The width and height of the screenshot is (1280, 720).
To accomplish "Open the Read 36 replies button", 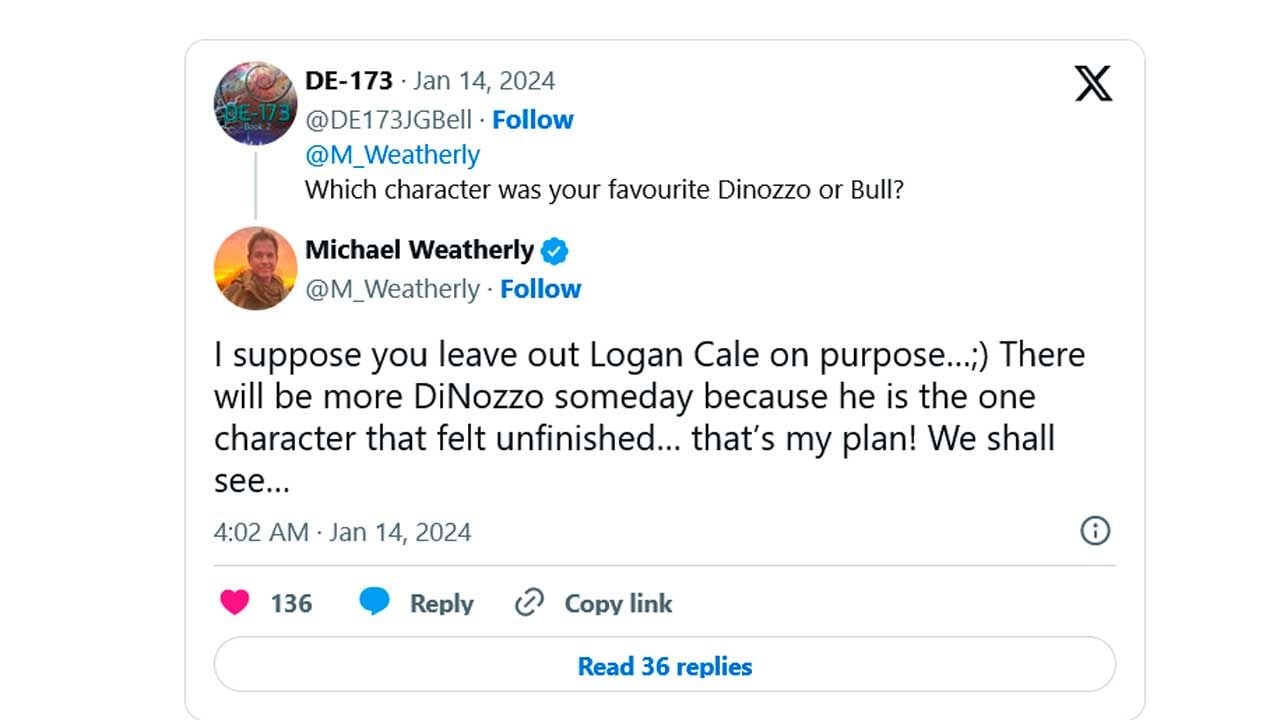I will pos(665,666).
